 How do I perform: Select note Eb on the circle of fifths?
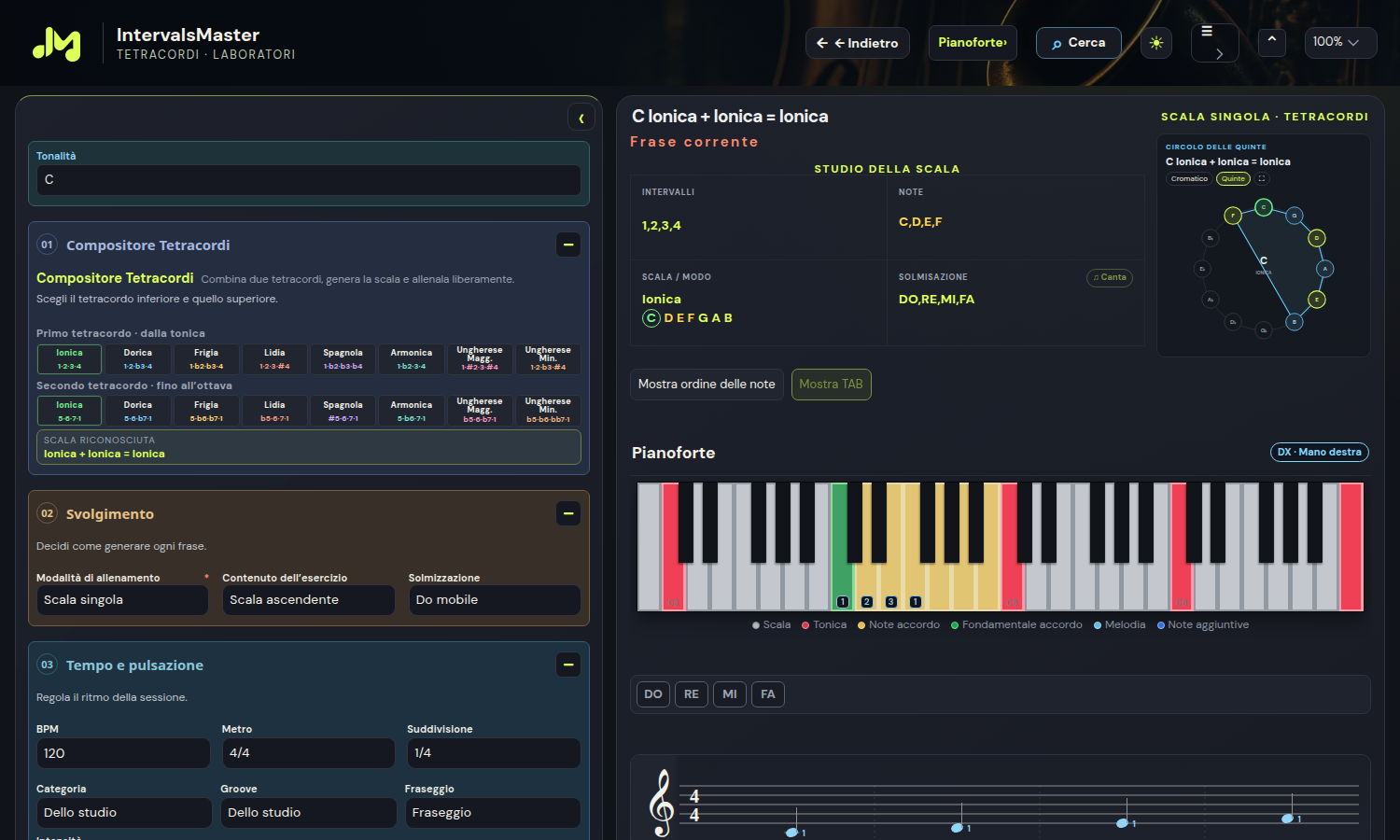(1202, 269)
